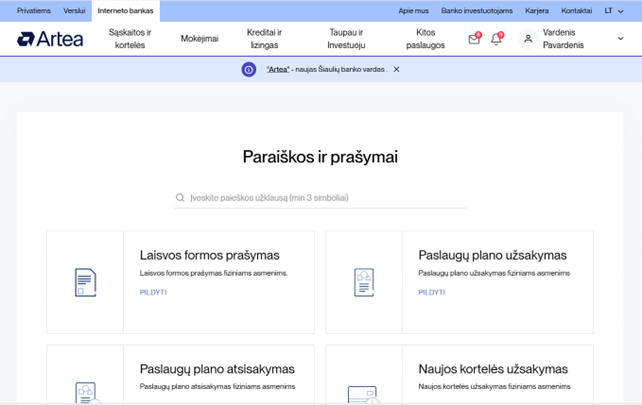The height and width of the screenshot is (405, 642).
Task: Click PILDYTI under Paslaugų plano užsakymas
Action: pos(432,292)
